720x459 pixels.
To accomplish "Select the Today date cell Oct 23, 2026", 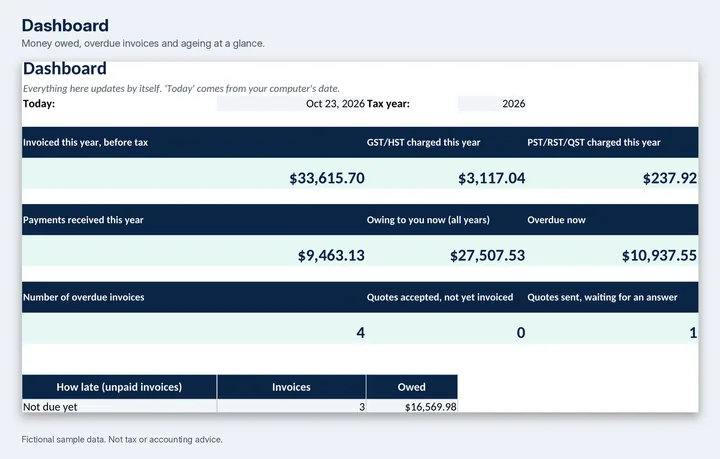I will (x=291, y=104).
